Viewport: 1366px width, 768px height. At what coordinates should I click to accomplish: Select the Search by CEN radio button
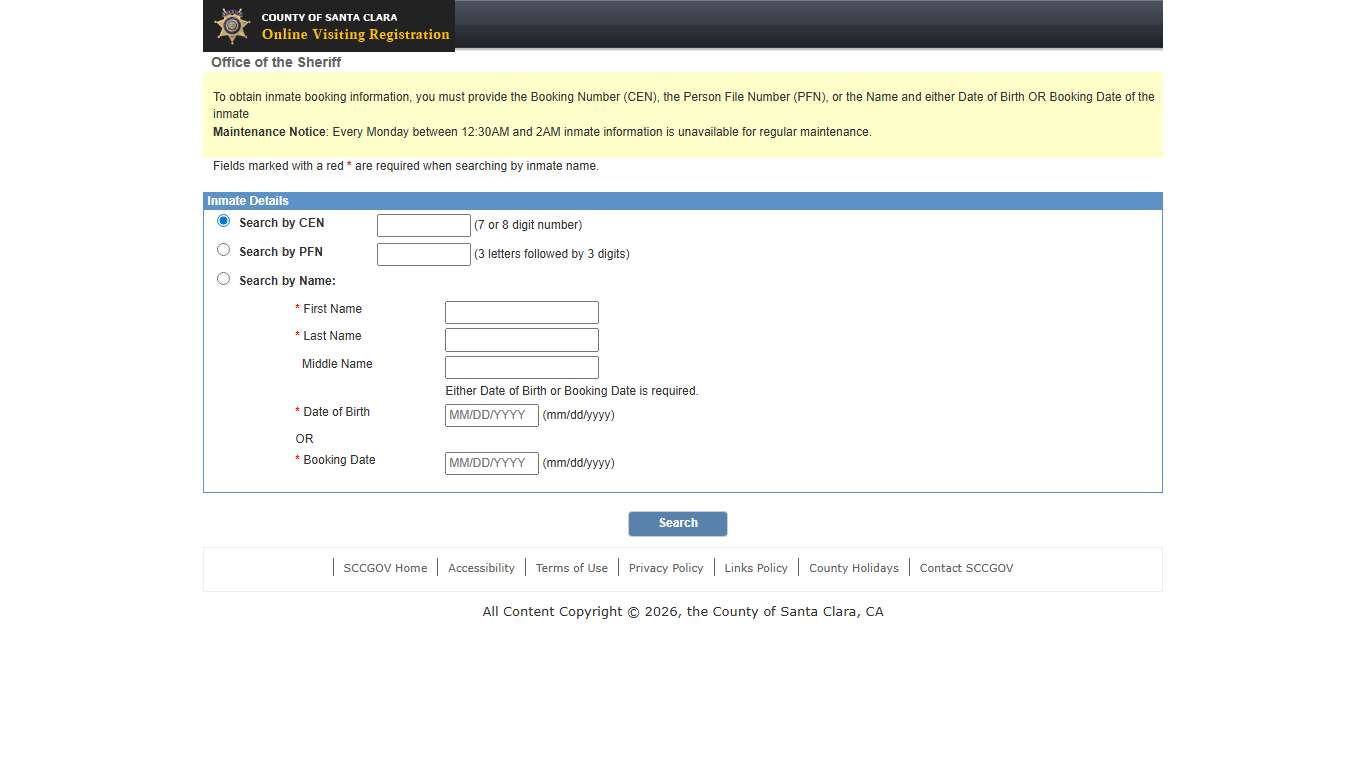pyautogui.click(x=223, y=221)
